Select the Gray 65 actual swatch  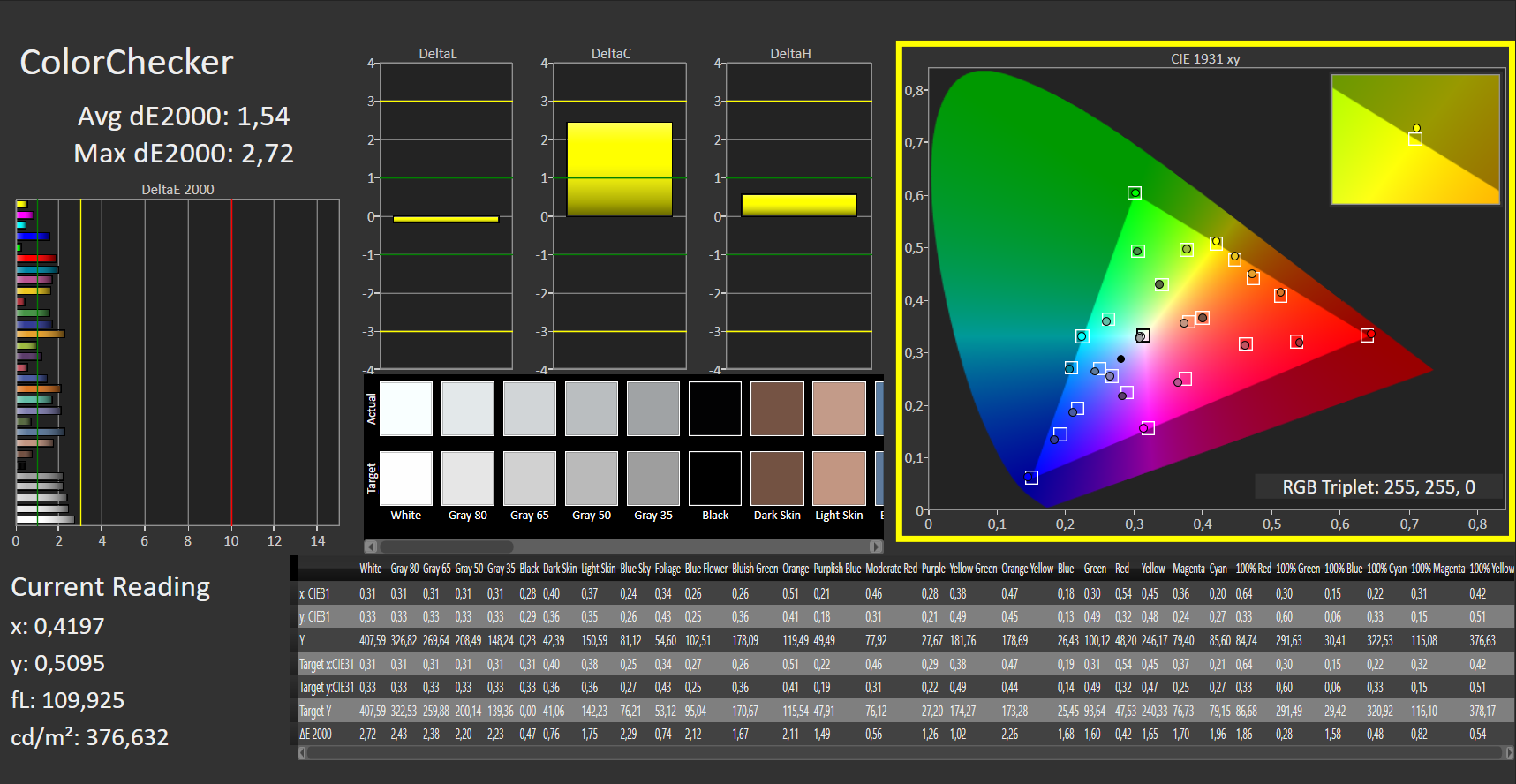click(530, 409)
